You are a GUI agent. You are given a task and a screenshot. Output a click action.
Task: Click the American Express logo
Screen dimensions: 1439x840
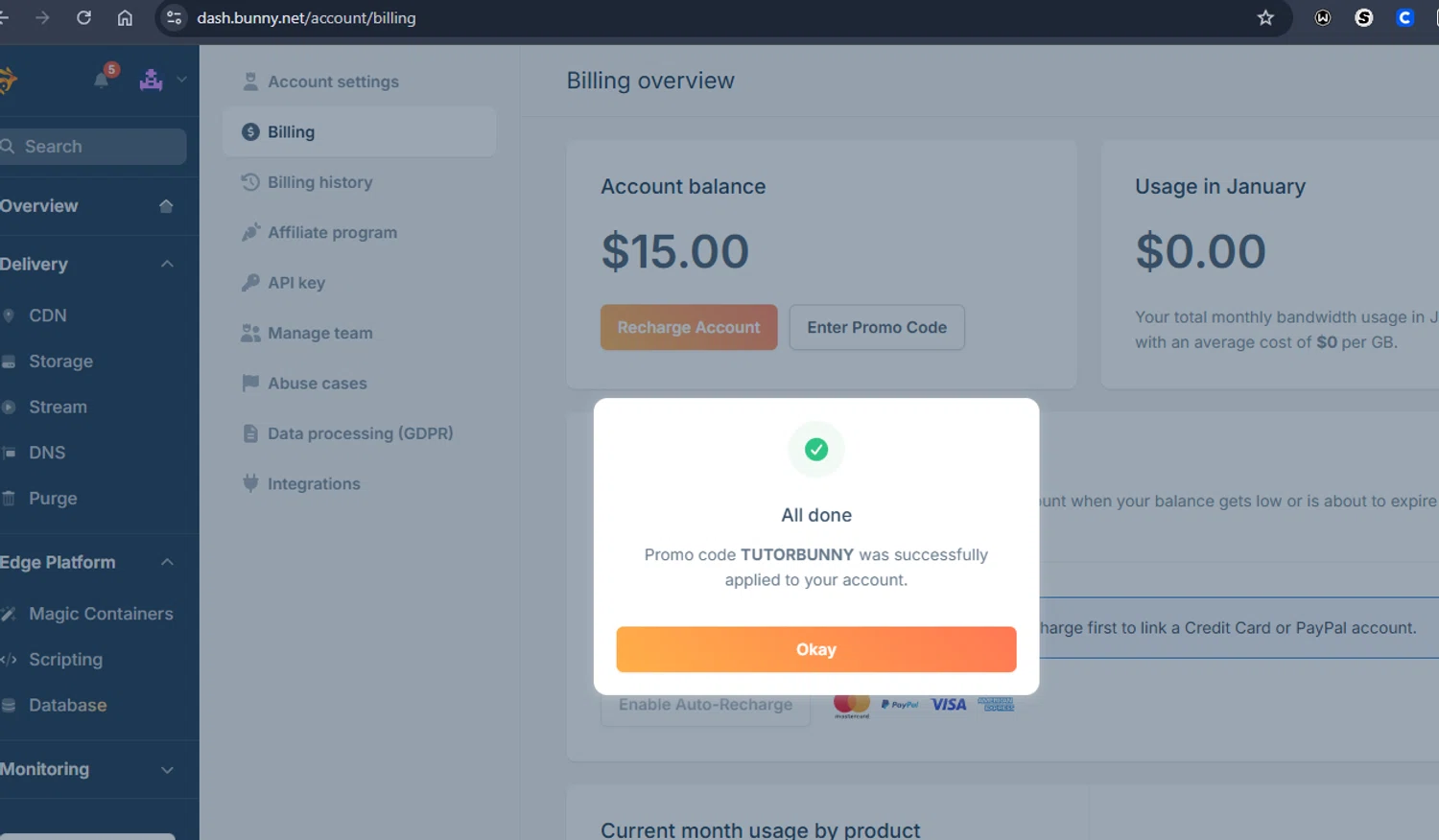996,705
